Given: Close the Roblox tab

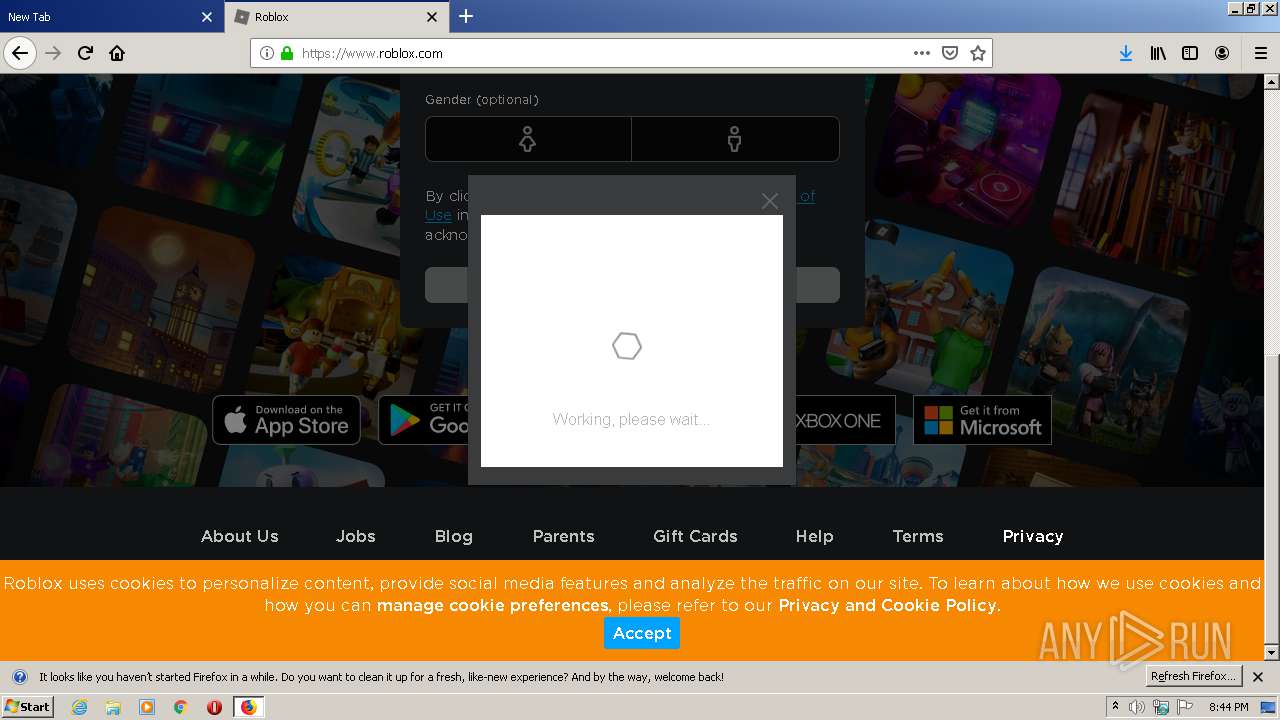Looking at the screenshot, I should (x=432, y=17).
